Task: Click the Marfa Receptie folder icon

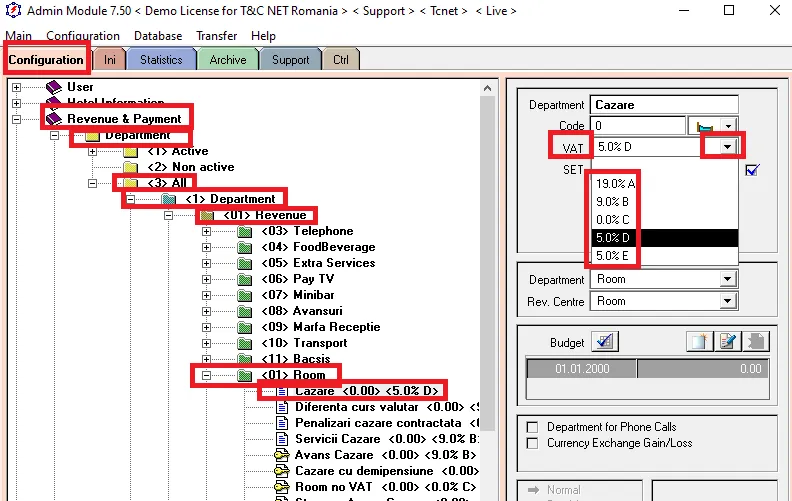Action: pos(245,327)
